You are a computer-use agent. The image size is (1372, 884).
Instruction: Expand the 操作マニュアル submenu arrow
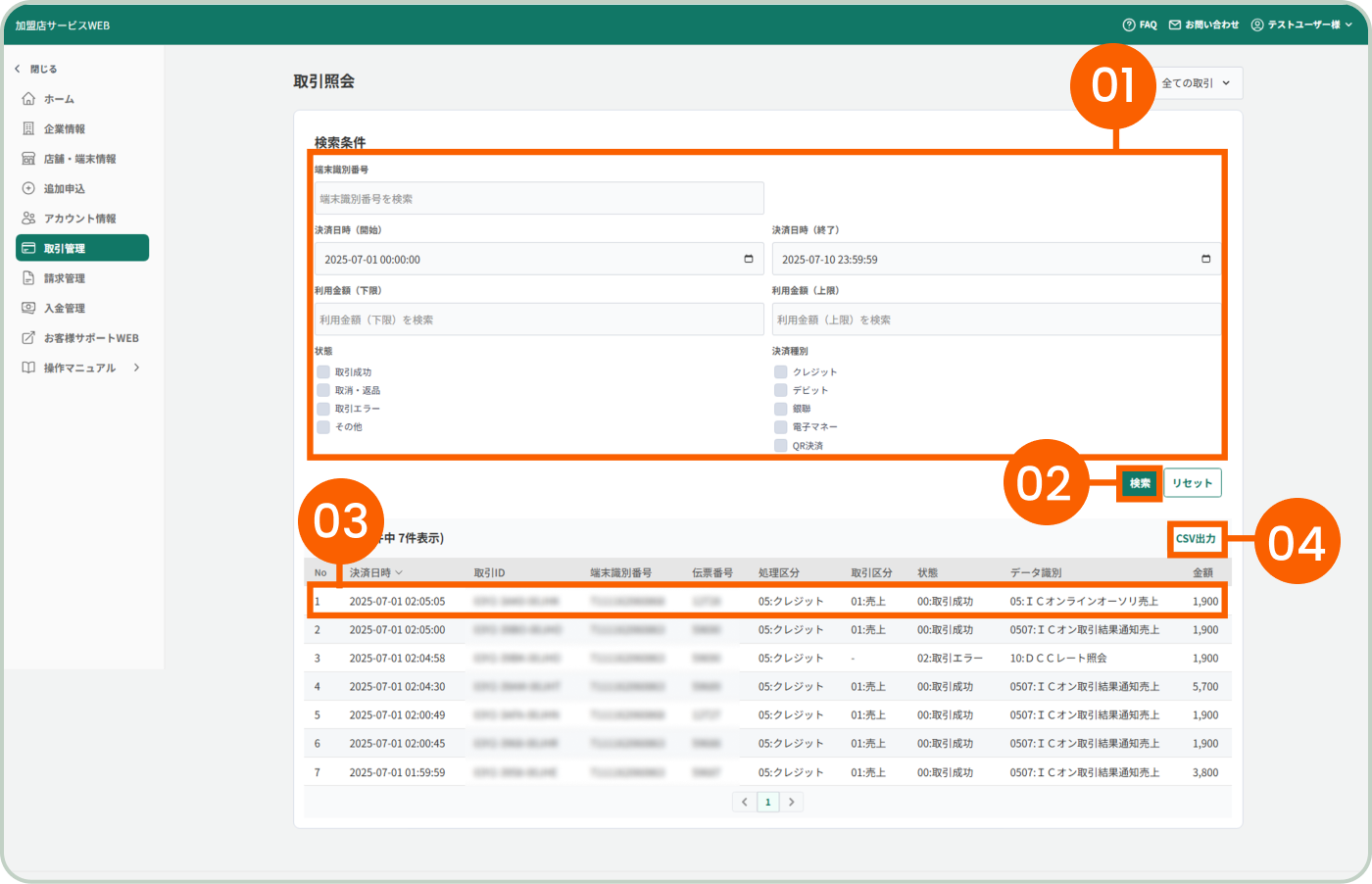(x=136, y=368)
